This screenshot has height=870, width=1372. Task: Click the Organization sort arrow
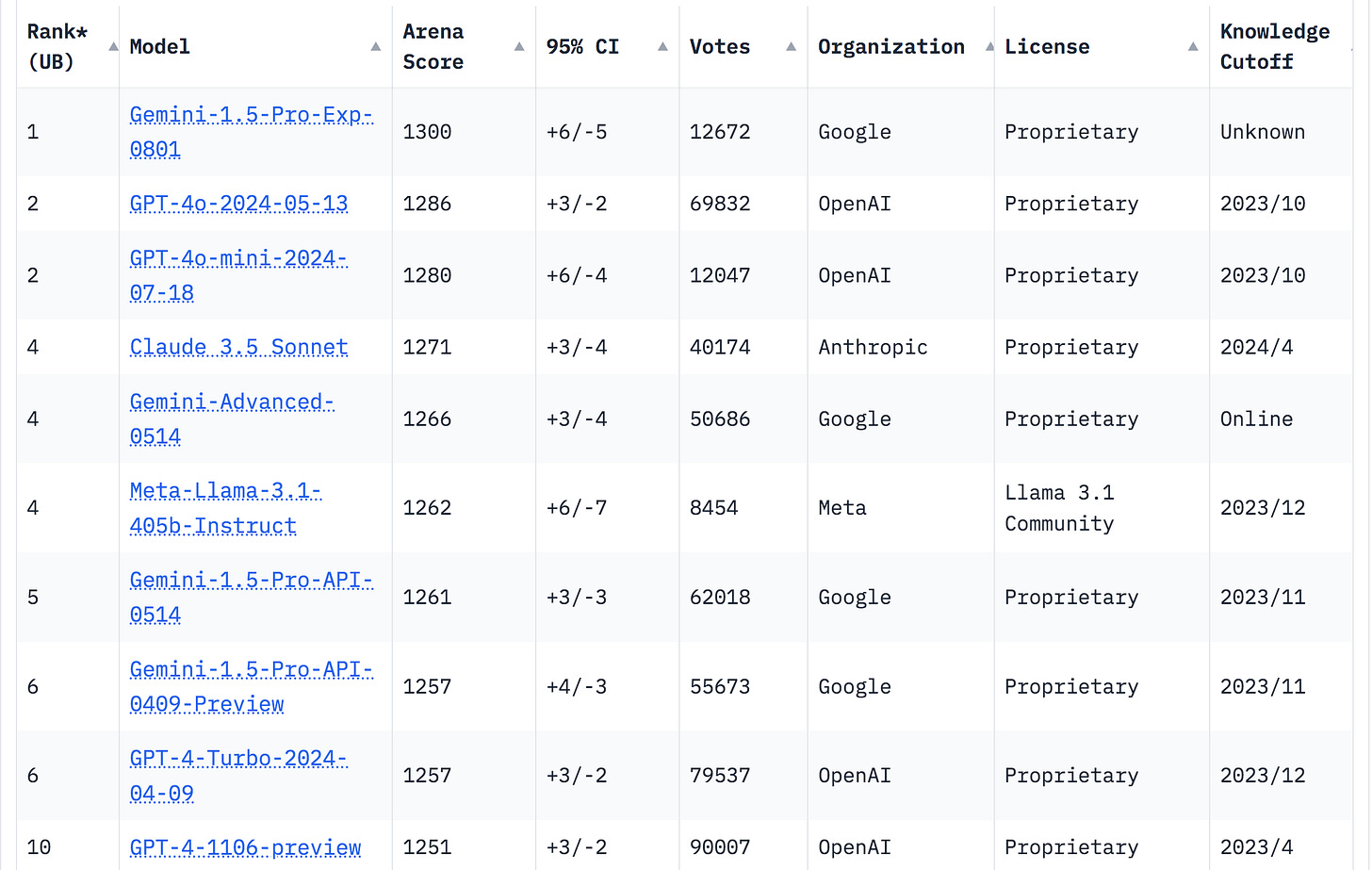pos(989,45)
